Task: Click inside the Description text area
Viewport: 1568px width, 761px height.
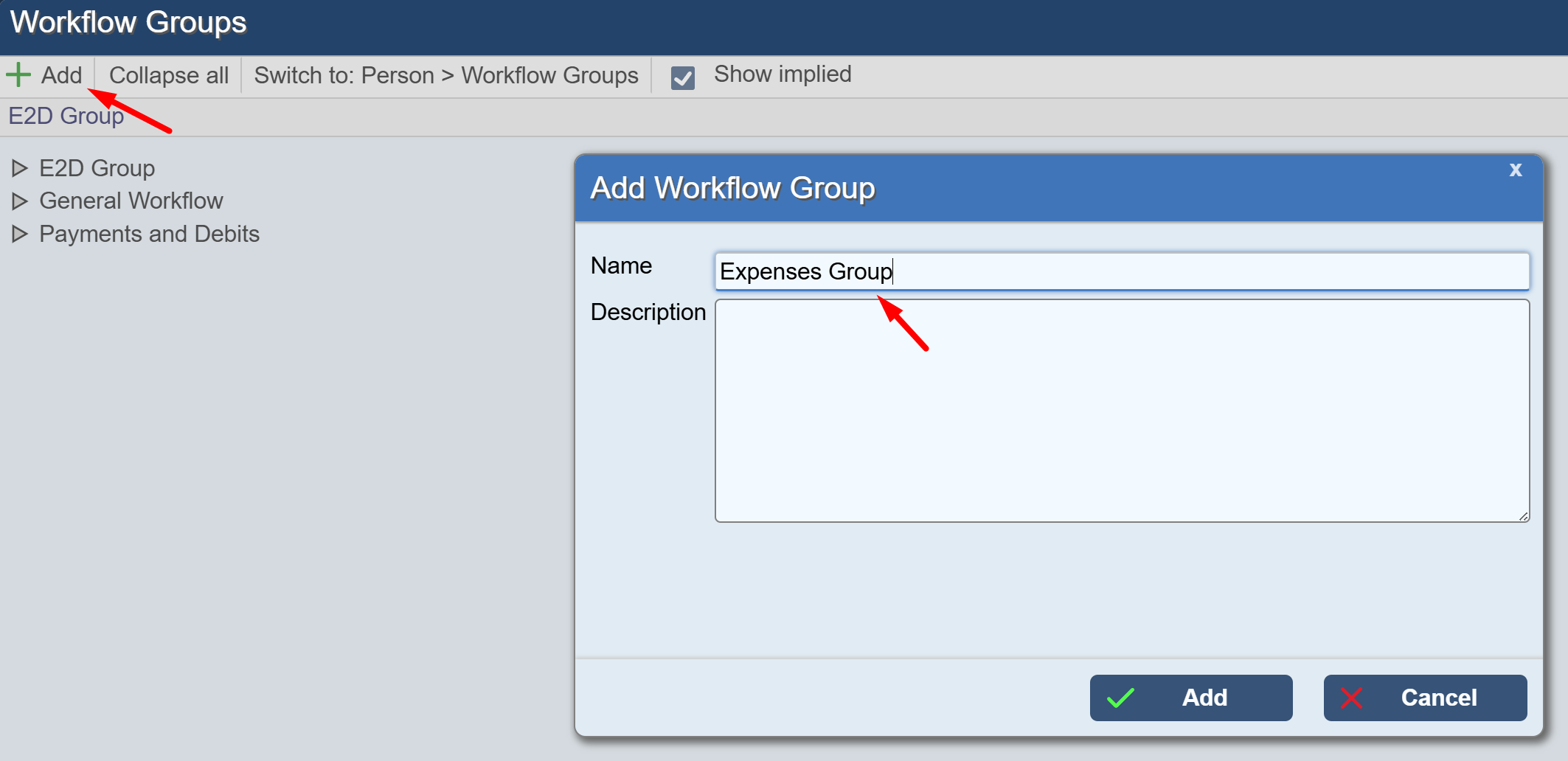Action: click(x=1121, y=410)
